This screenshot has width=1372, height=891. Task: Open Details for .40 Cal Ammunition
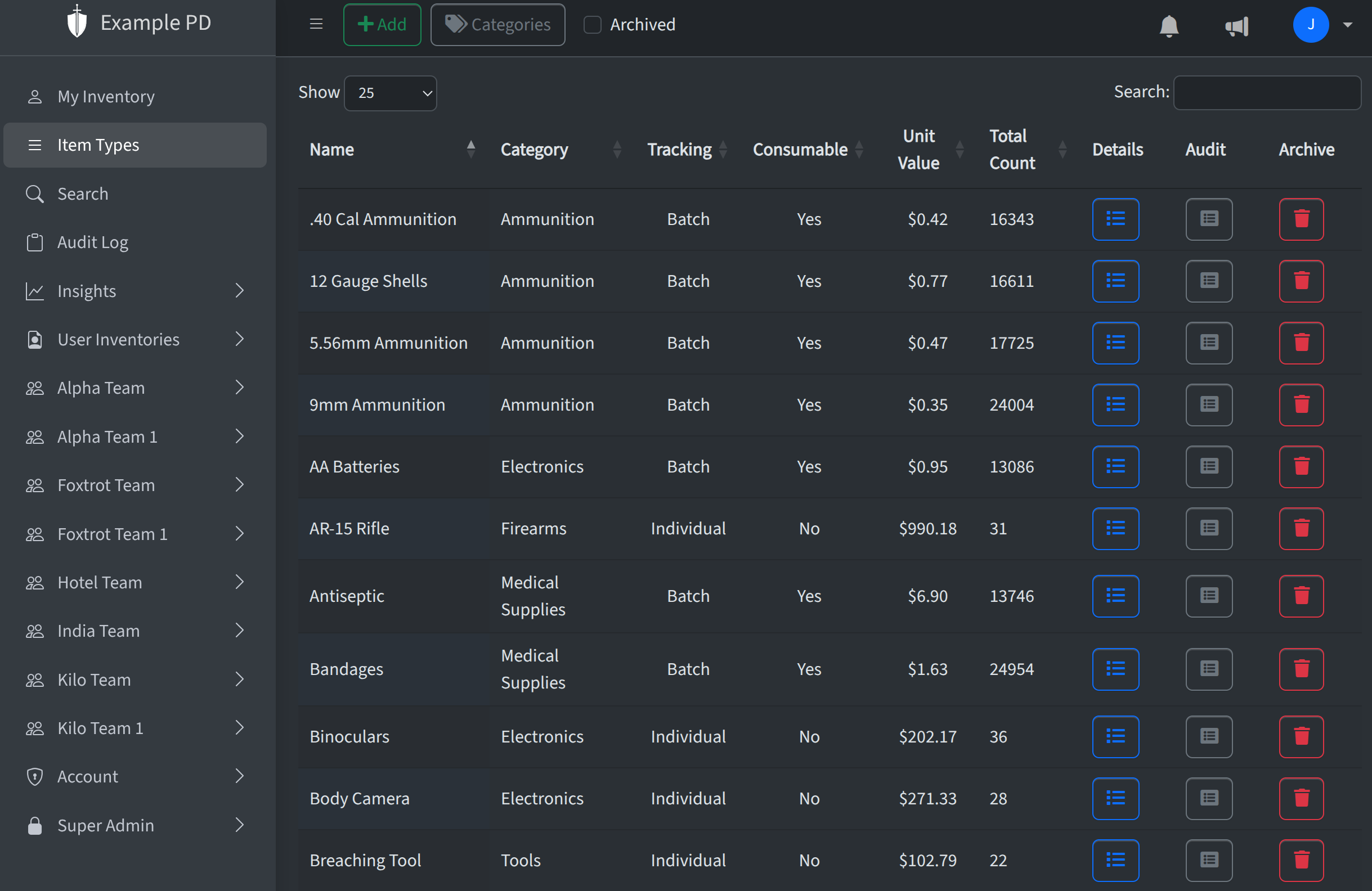click(1115, 219)
